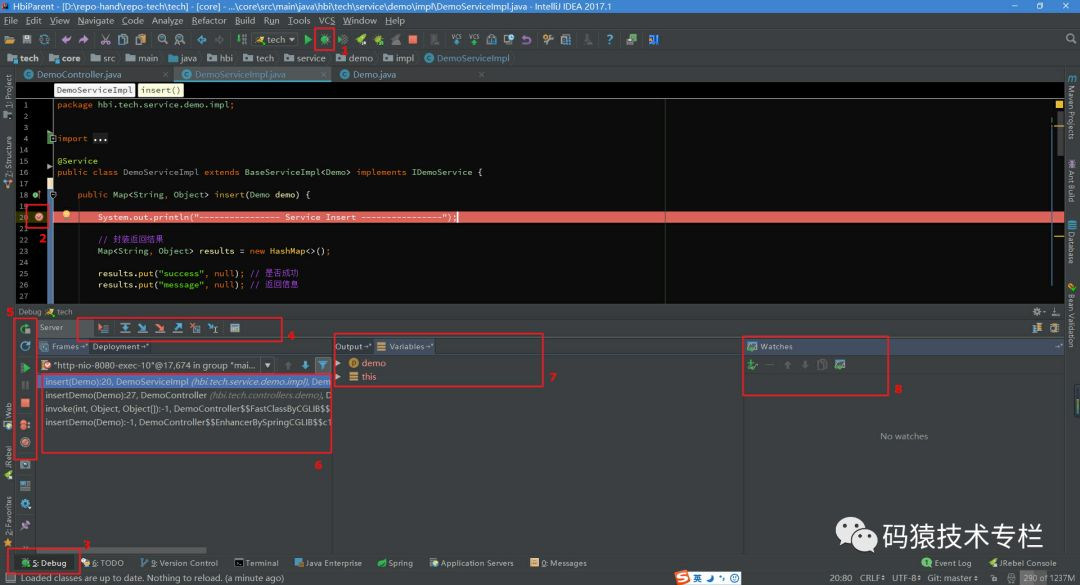Open the thread selector dropdown for http-nio-8080-exec-10
The image size is (1080, 585).
pos(267,365)
